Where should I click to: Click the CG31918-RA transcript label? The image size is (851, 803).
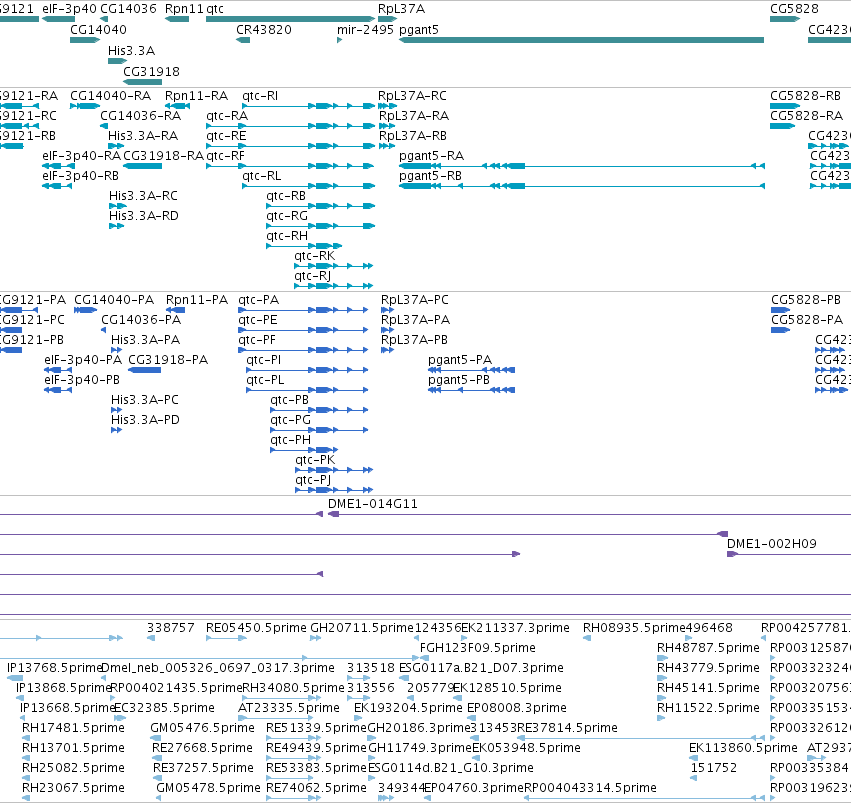tap(163, 156)
